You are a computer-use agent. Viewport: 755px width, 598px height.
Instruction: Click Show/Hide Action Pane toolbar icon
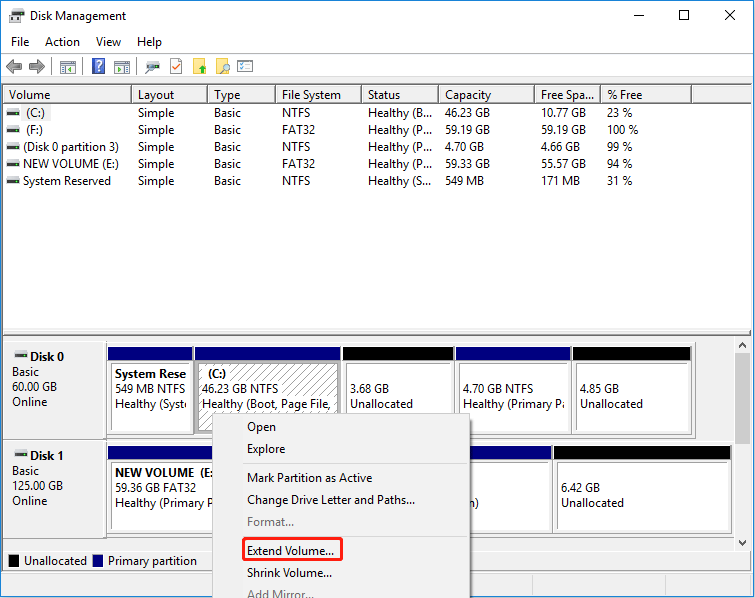coord(122,67)
